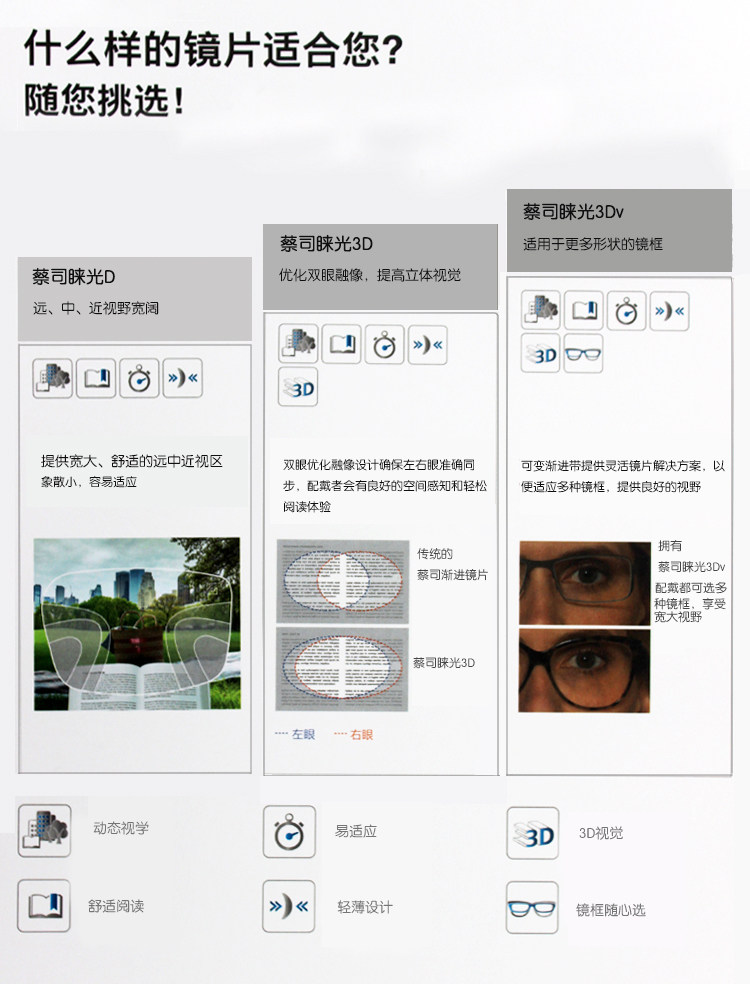Click 蔡司睐光3D caption beside lower diagram
750x984 pixels.
tap(444, 663)
